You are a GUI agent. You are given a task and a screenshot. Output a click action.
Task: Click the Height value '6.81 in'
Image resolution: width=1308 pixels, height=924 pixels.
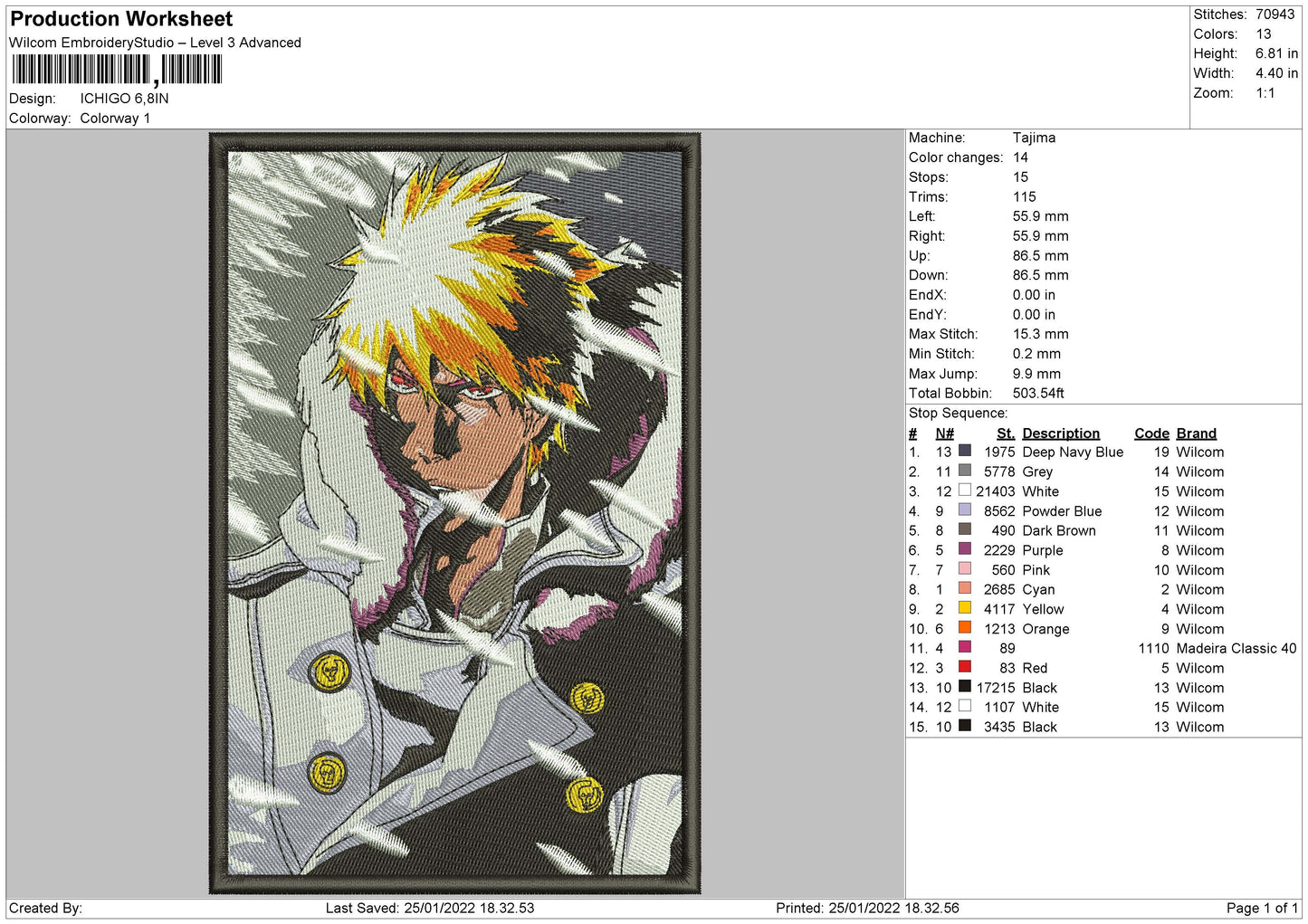point(1276,53)
